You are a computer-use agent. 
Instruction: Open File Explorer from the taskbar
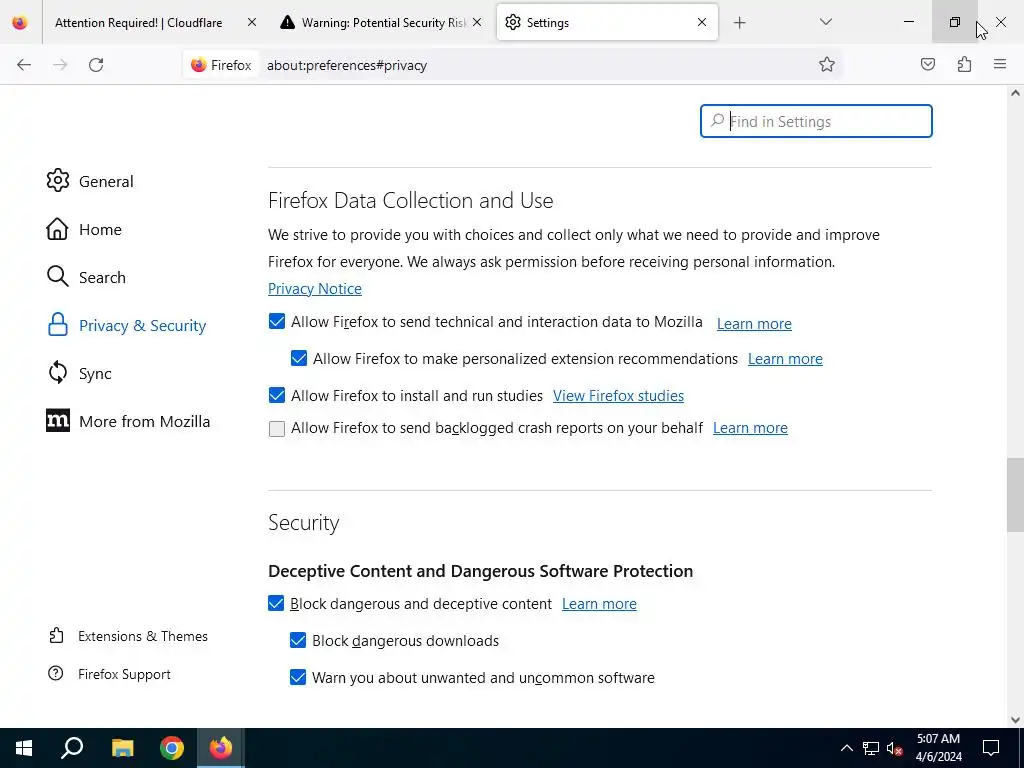122,748
